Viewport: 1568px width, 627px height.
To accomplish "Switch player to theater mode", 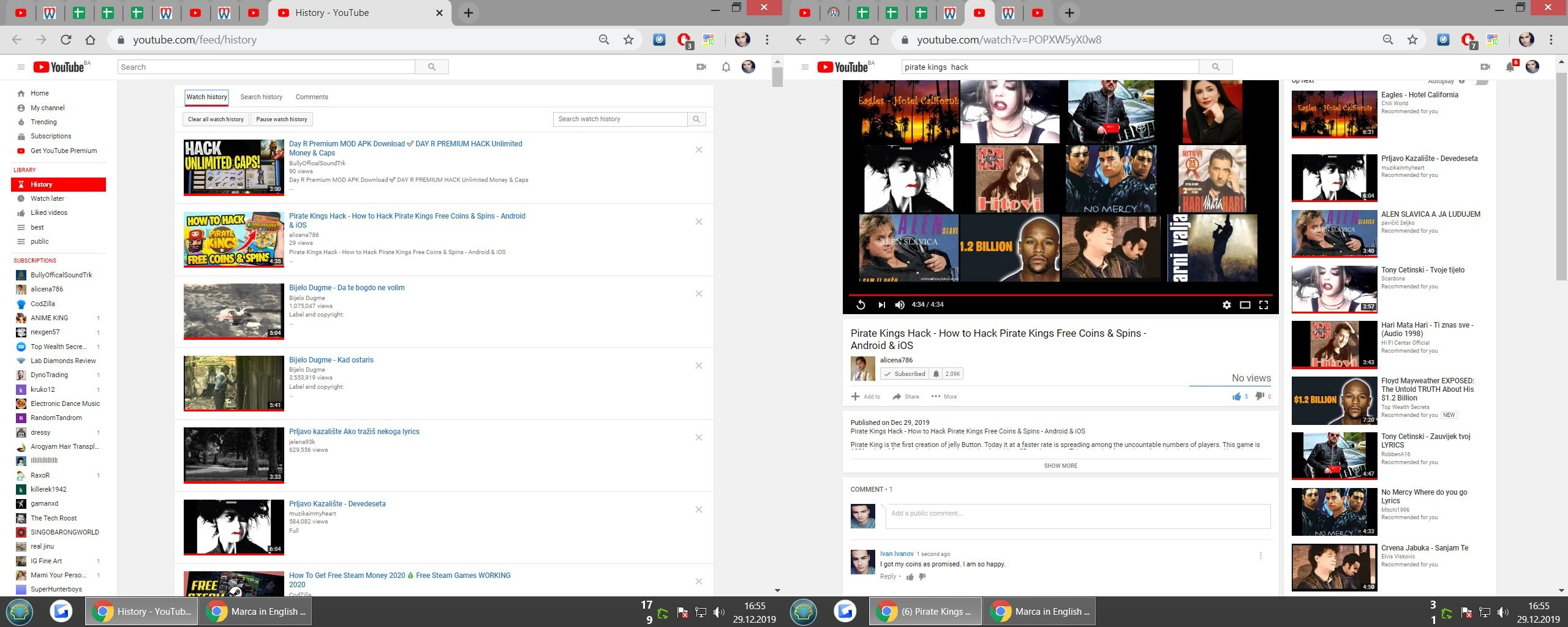I will [x=1245, y=305].
